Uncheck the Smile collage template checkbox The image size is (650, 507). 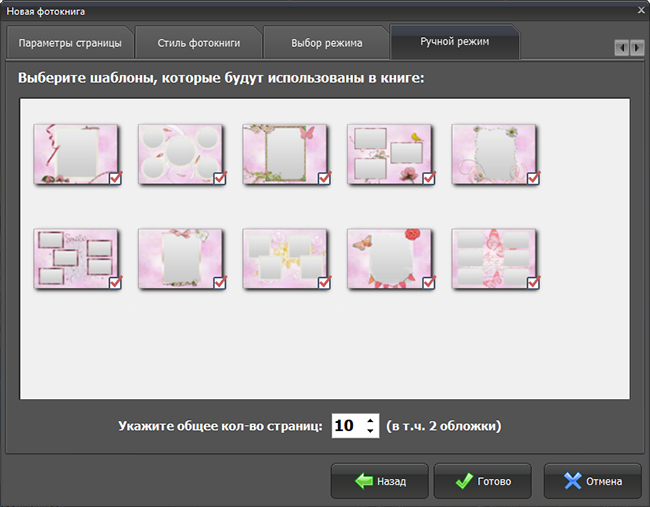pos(115,283)
